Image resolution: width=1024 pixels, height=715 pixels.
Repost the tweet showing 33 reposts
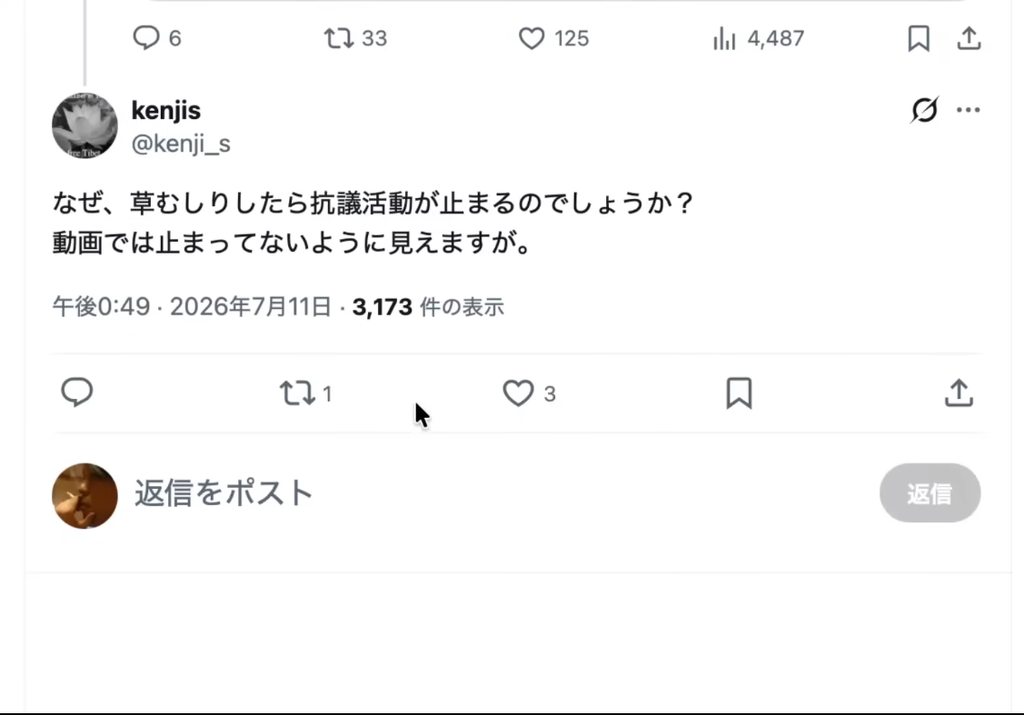click(355, 38)
